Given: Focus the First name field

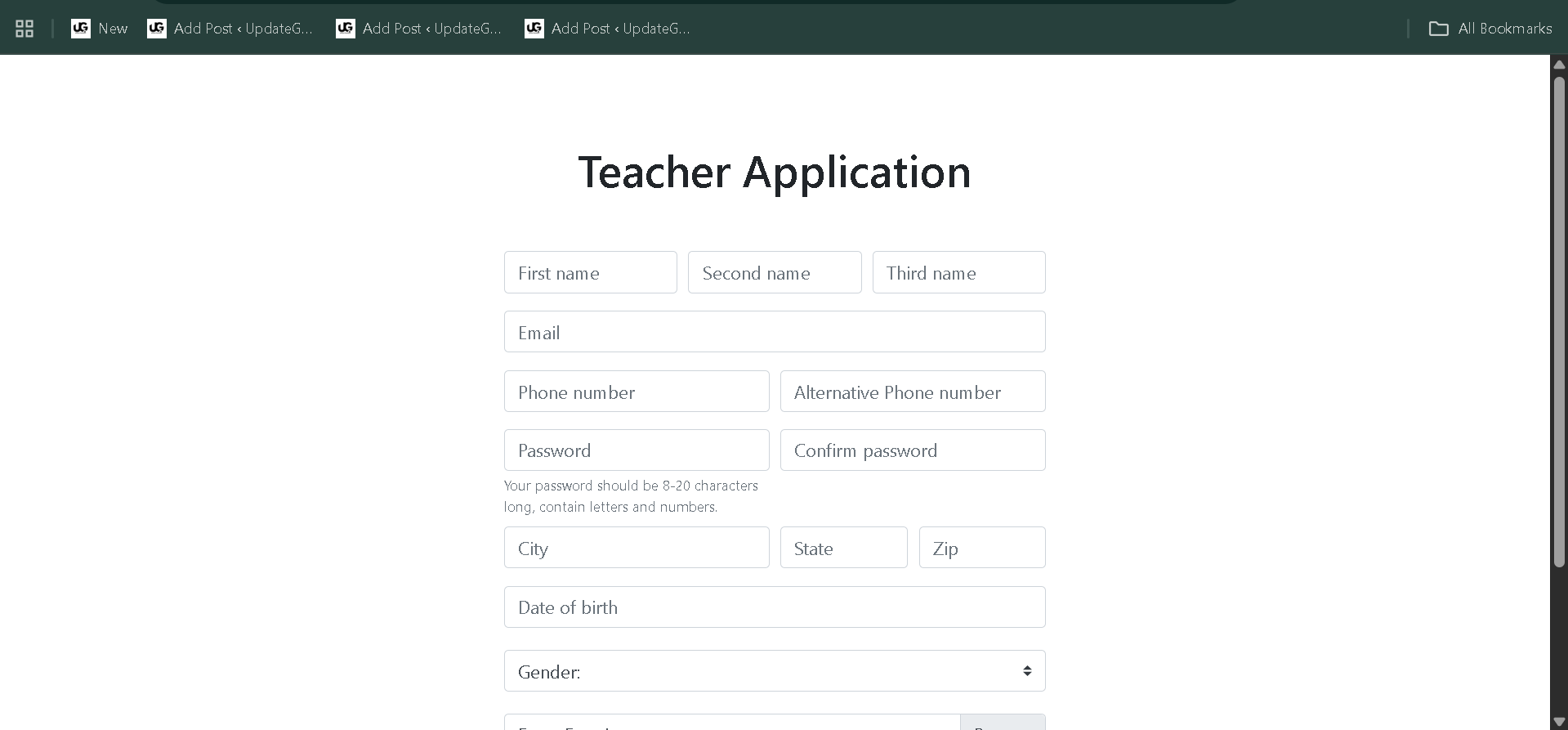Looking at the screenshot, I should 590,273.
